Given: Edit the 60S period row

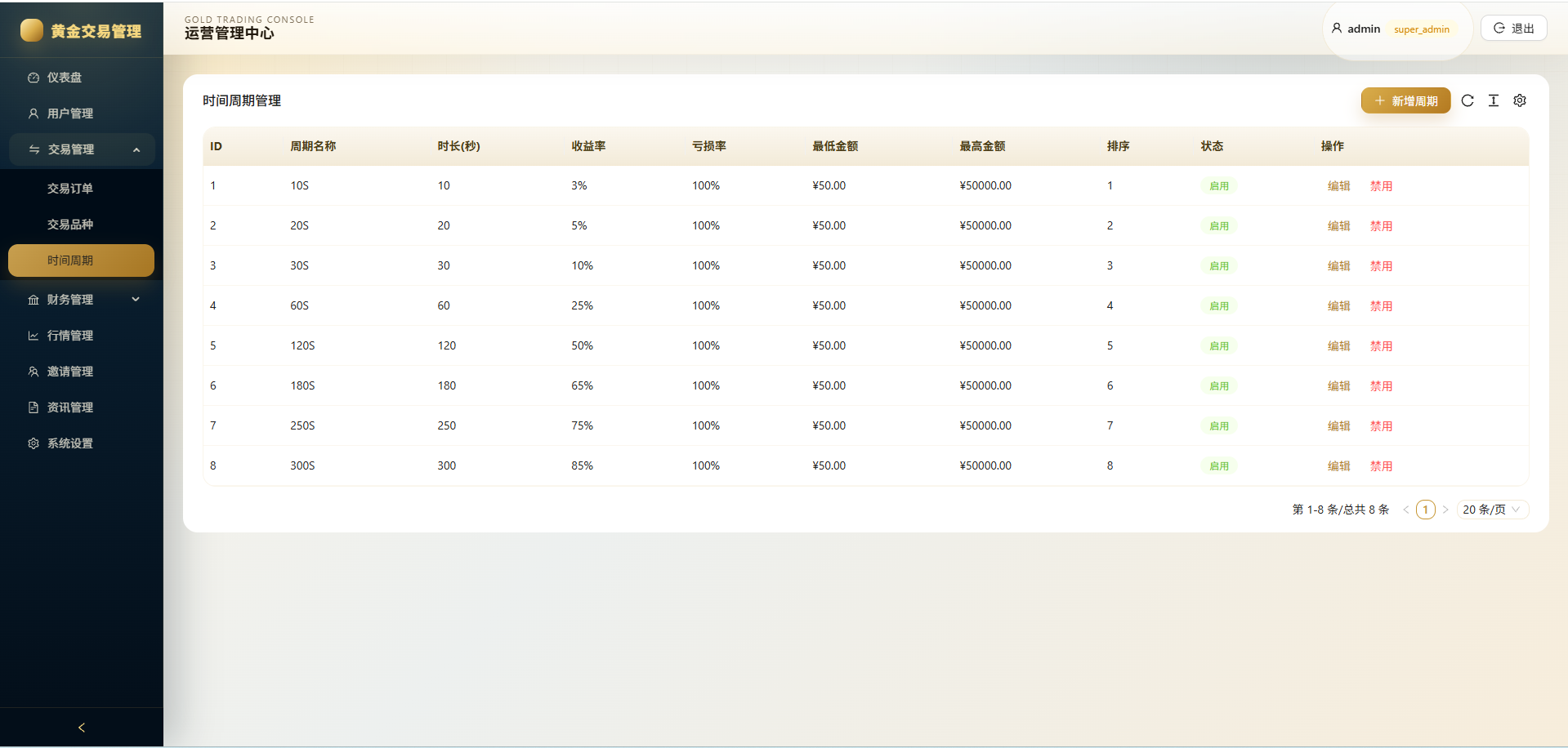Looking at the screenshot, I should pos(1338,306).
